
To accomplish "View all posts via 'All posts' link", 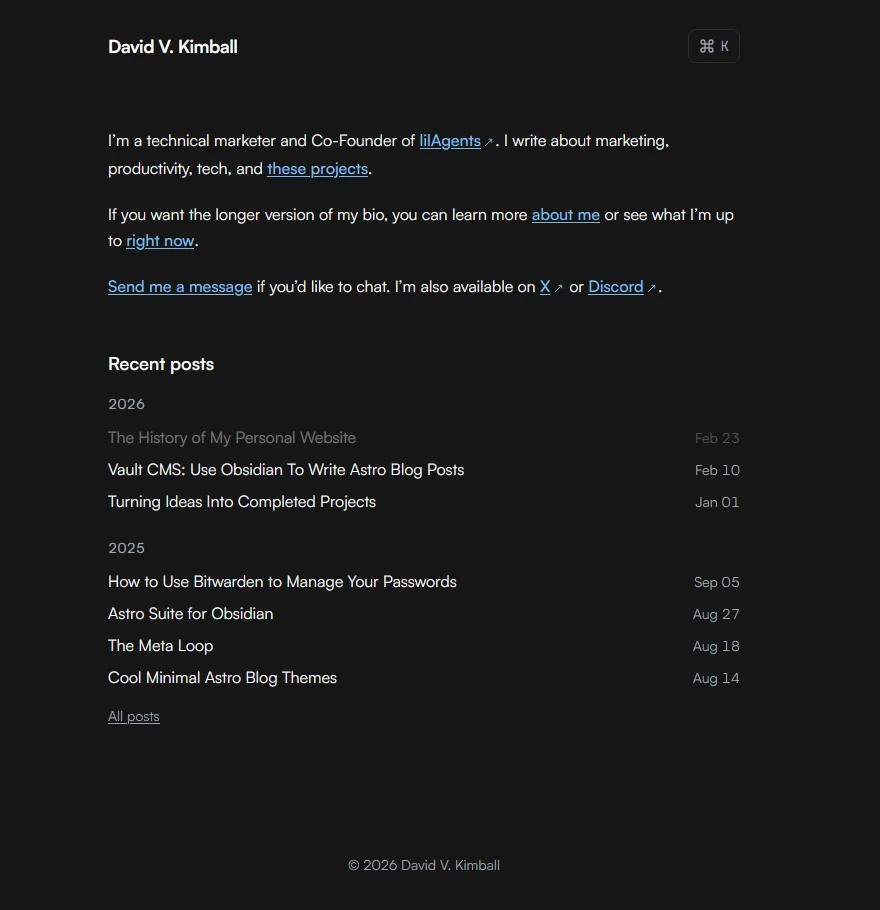I will coord(133,716).
